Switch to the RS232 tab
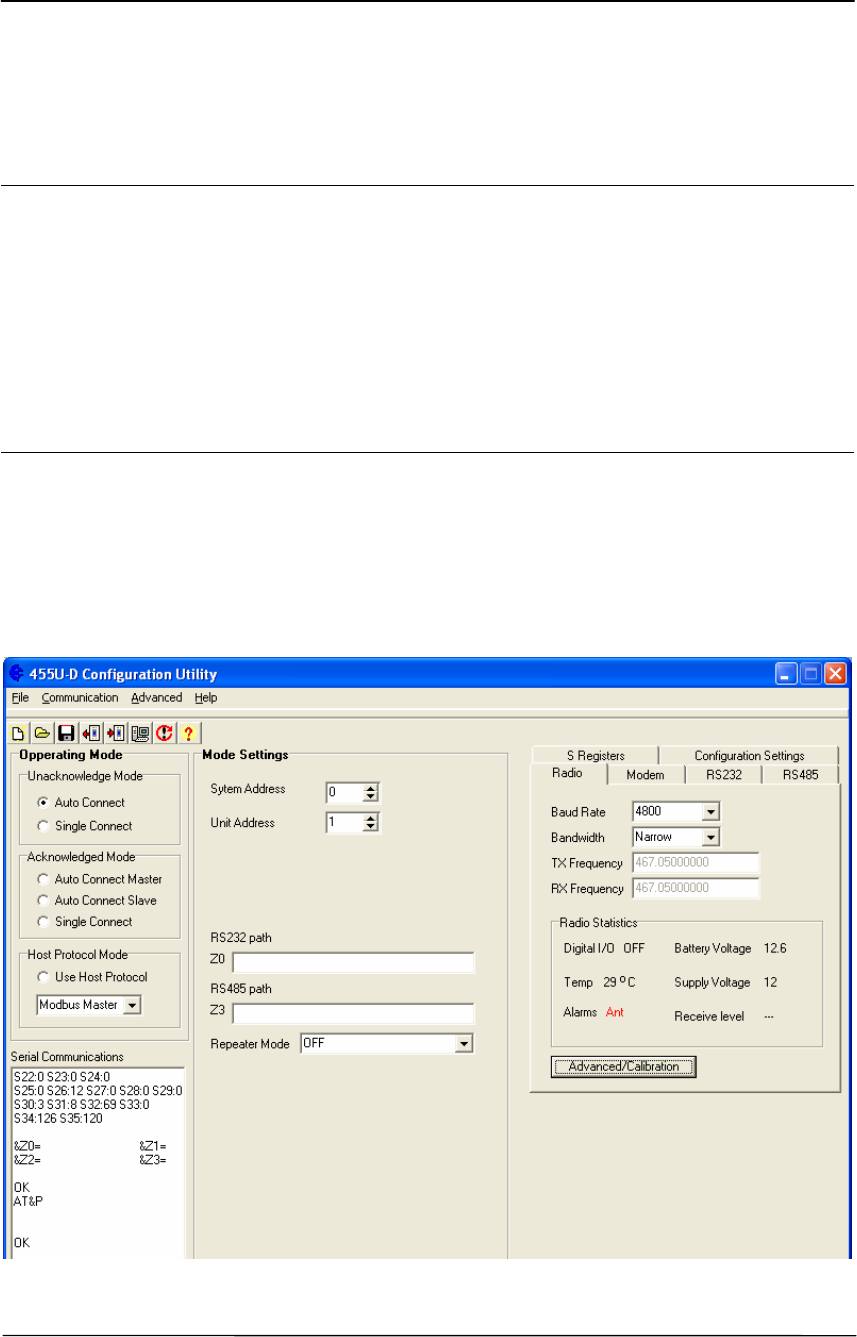The height and width of the screenshot is (1337, 857). tap(722, 774)
